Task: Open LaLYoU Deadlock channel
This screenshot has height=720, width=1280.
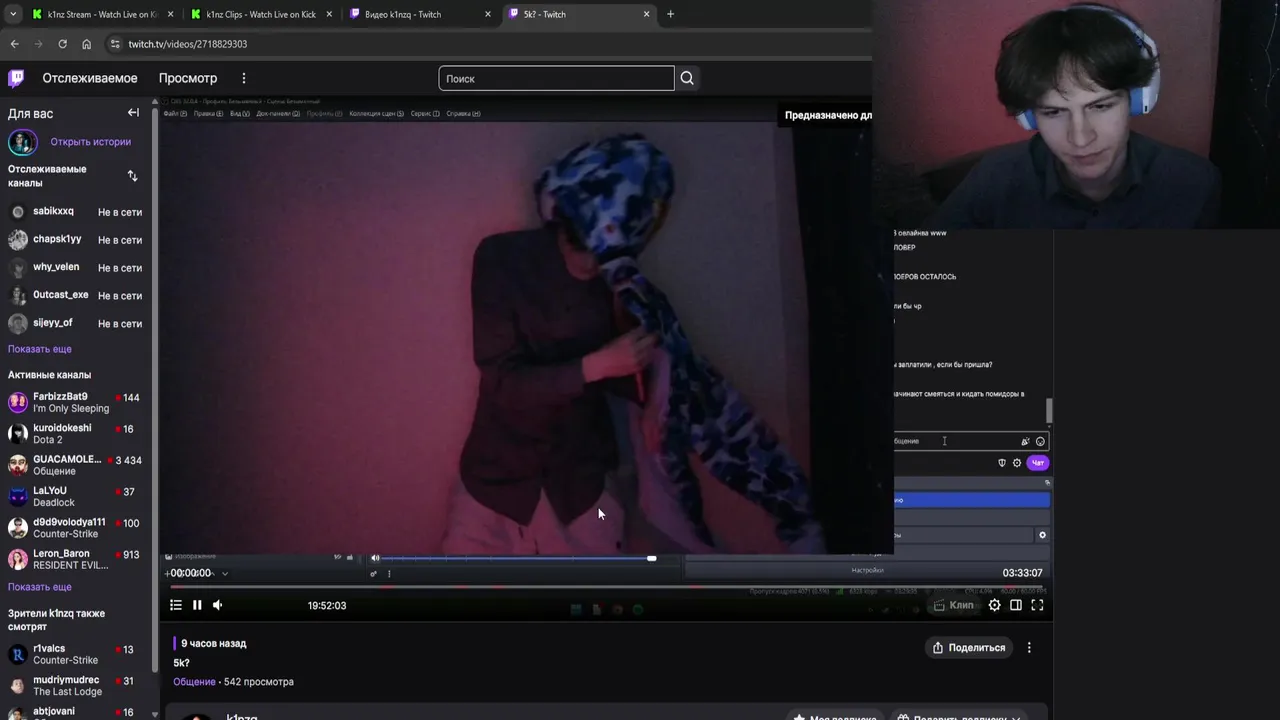Action: [75, 496]
